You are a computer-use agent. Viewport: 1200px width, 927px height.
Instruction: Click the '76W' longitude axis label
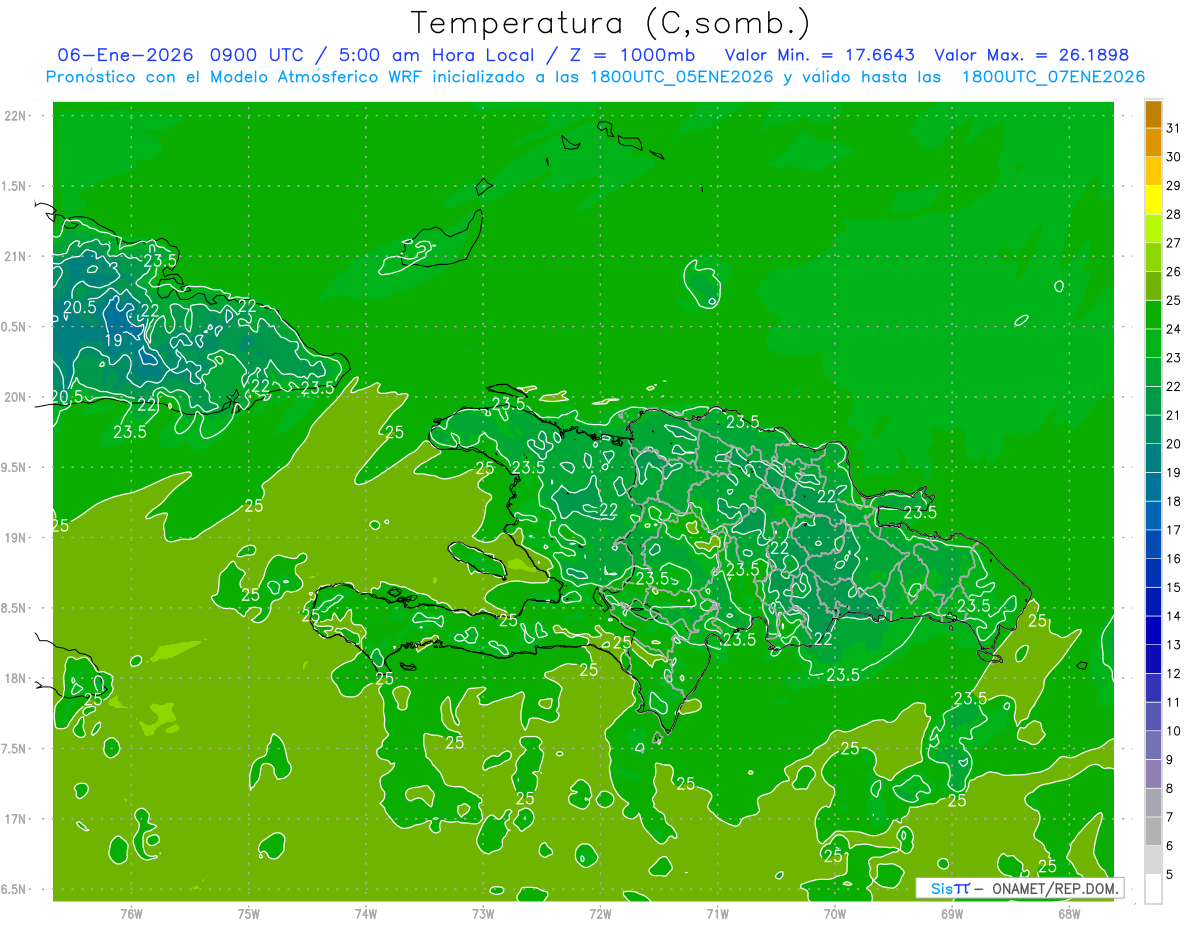[131, 914]
